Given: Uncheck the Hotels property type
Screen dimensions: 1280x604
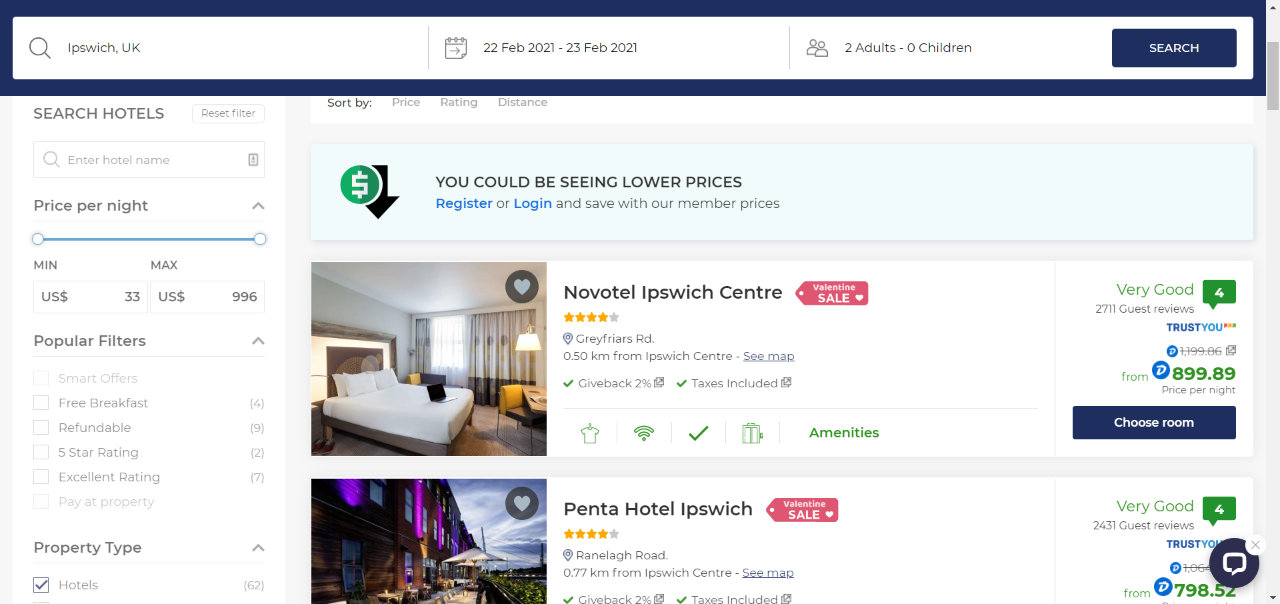Looking at the screenshot, I should coord(41,585).
